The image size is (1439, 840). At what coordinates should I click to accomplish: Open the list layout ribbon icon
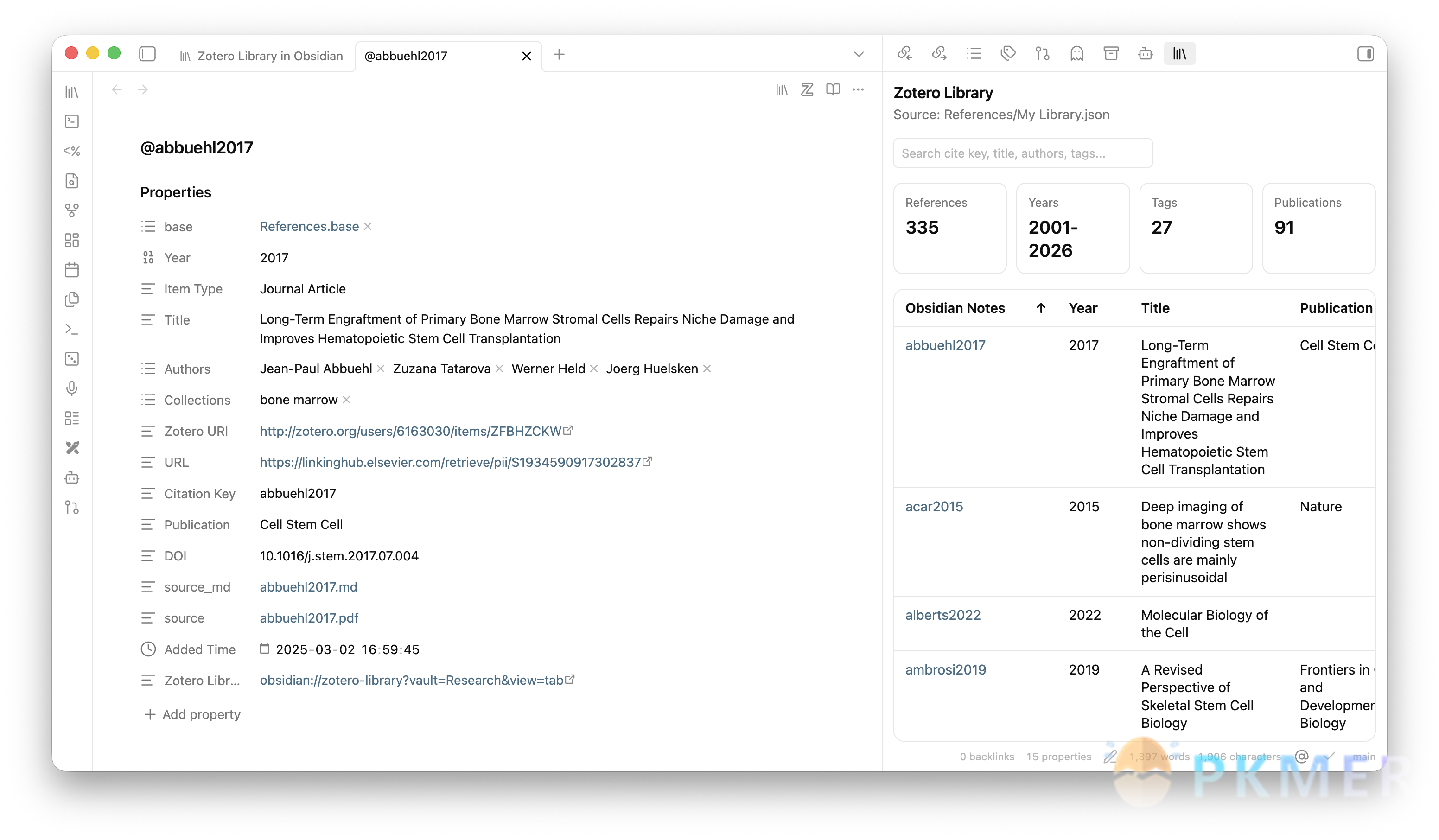pyautogui.click(x=72, y=419)
